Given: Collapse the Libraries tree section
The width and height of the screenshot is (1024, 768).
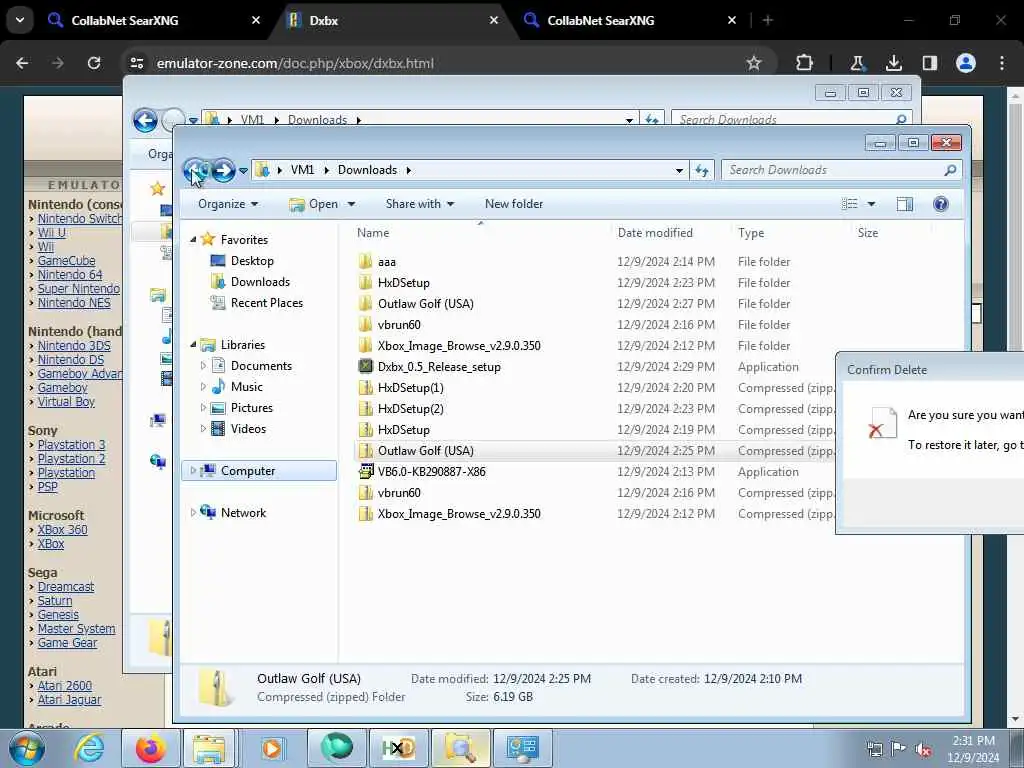Looking at the screenshot, I should [x=193, y=345].
